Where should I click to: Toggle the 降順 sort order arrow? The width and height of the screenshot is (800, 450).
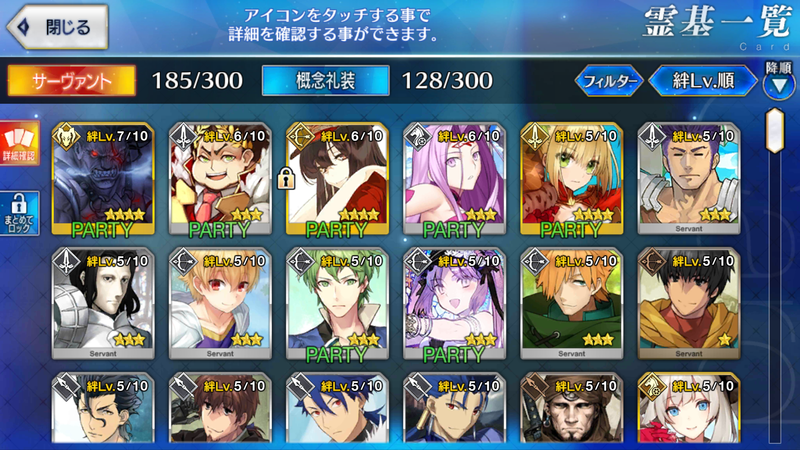pos(779,81)
